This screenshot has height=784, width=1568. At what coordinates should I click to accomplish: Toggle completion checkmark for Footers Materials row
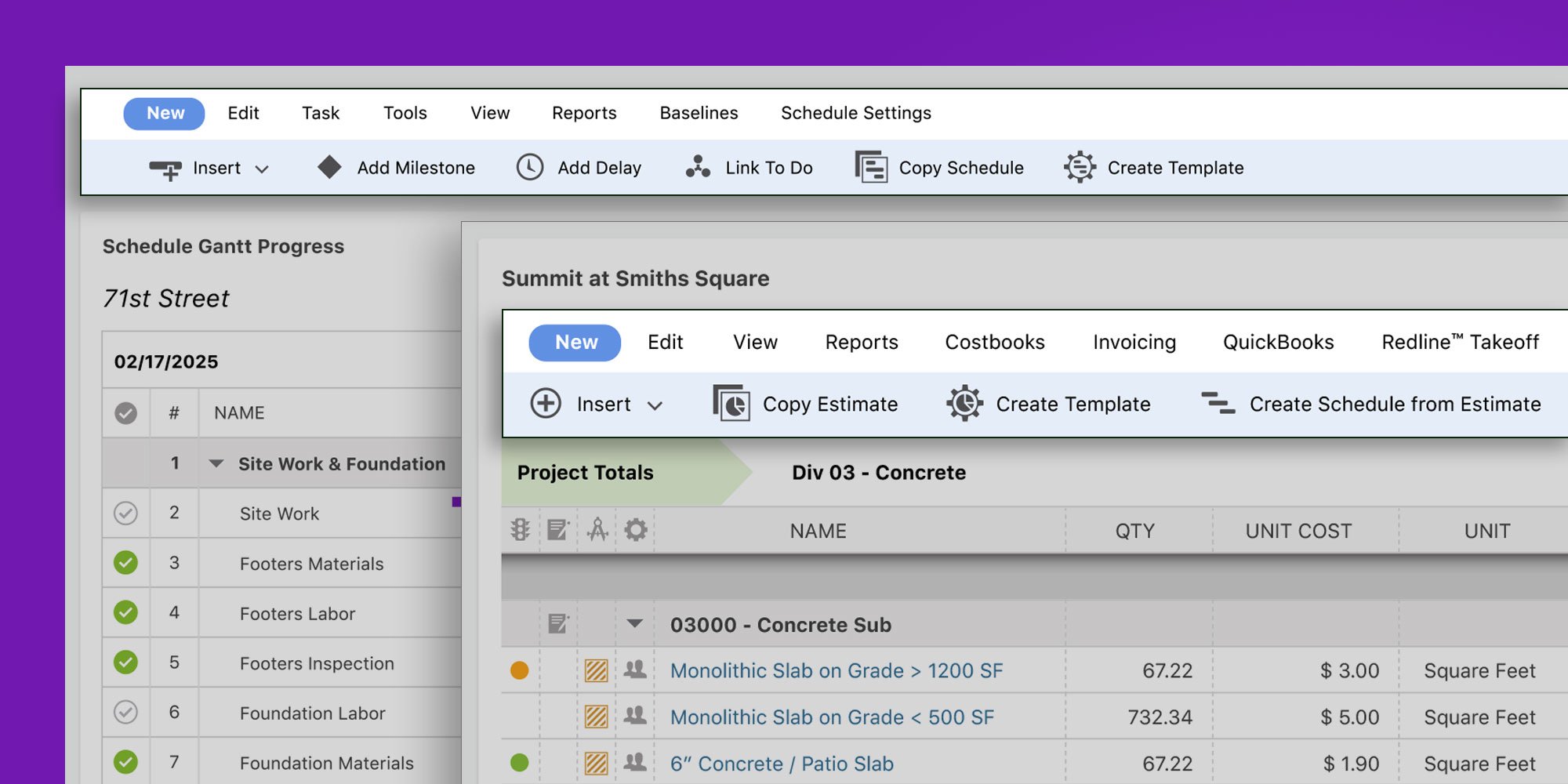tap(125, 563)
